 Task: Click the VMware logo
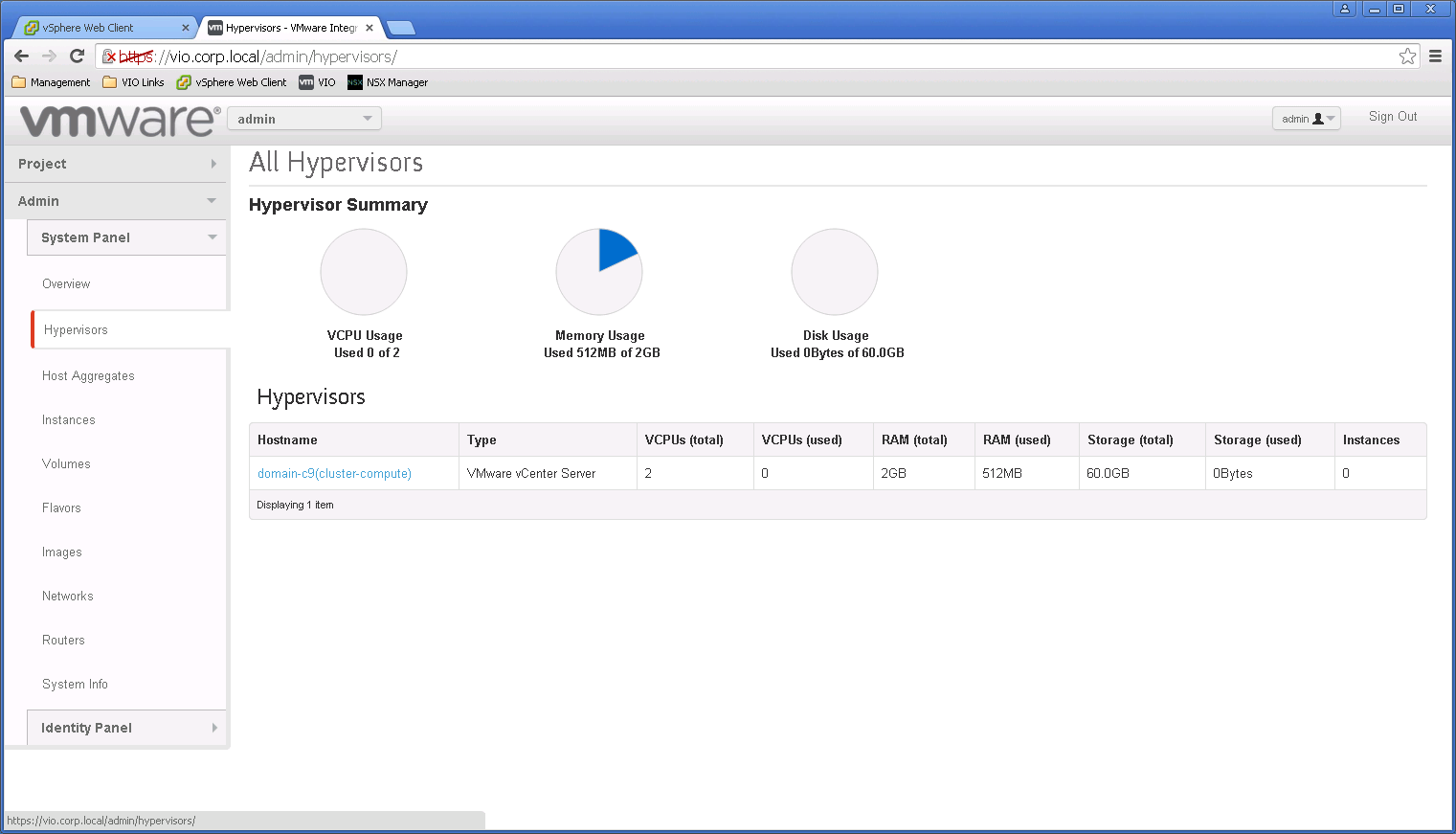click(x=120, y=120)
